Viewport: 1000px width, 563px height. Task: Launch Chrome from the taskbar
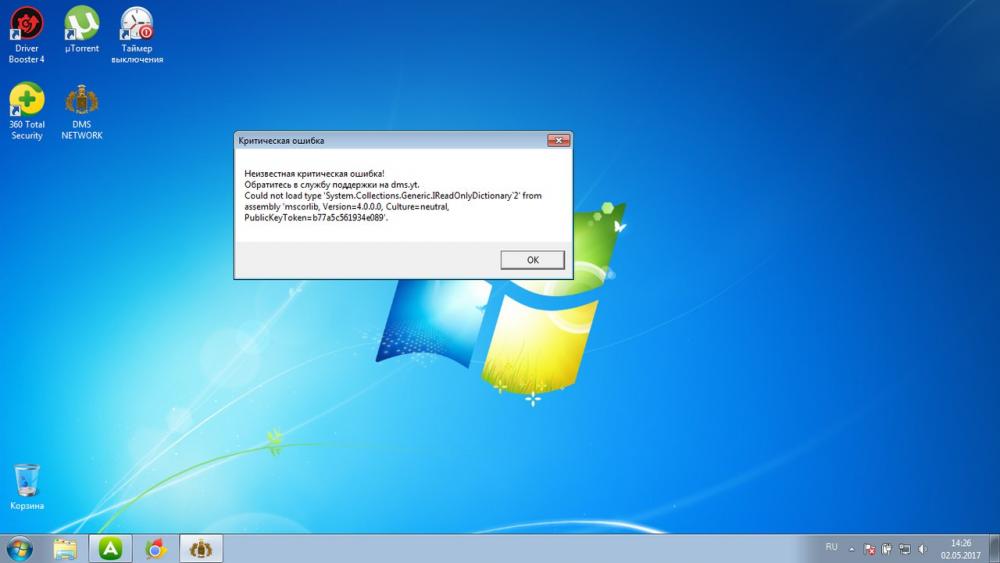pos(155,548)
